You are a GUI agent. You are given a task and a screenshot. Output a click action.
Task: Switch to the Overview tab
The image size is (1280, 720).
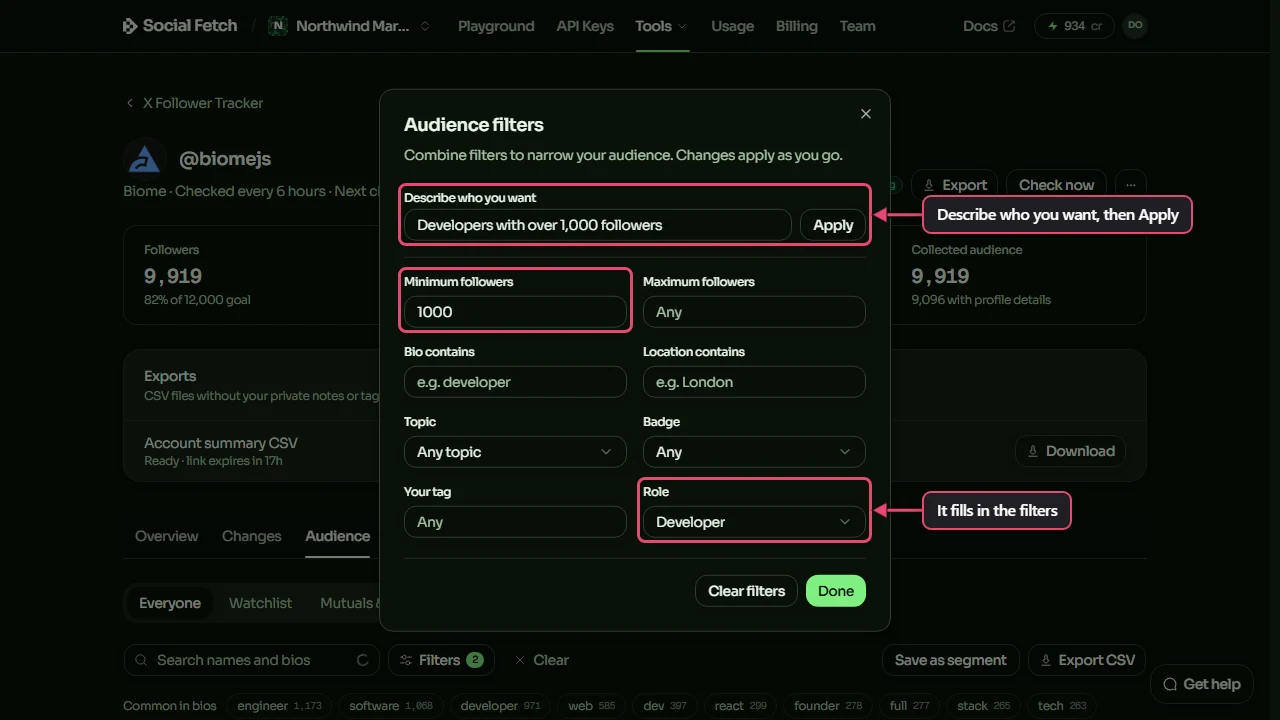point(166,536)
